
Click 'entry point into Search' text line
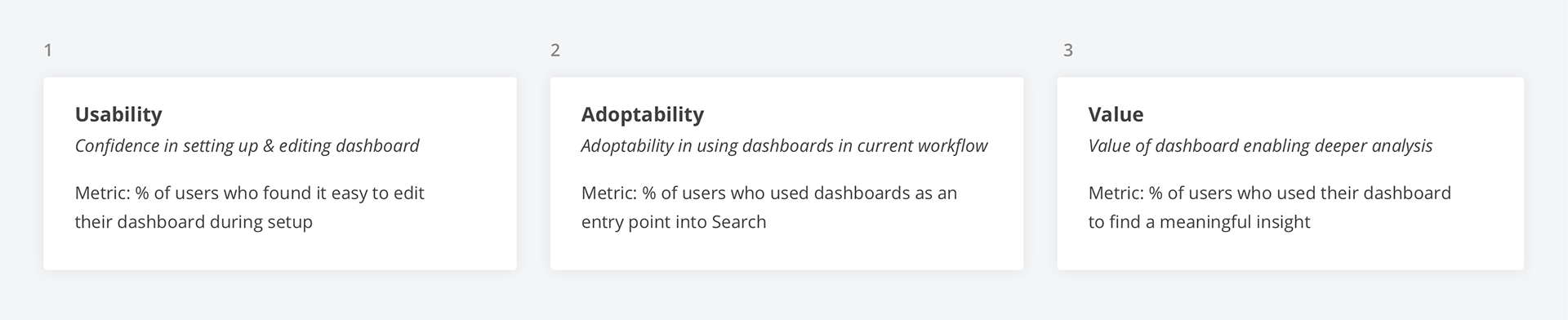point(674,222)
